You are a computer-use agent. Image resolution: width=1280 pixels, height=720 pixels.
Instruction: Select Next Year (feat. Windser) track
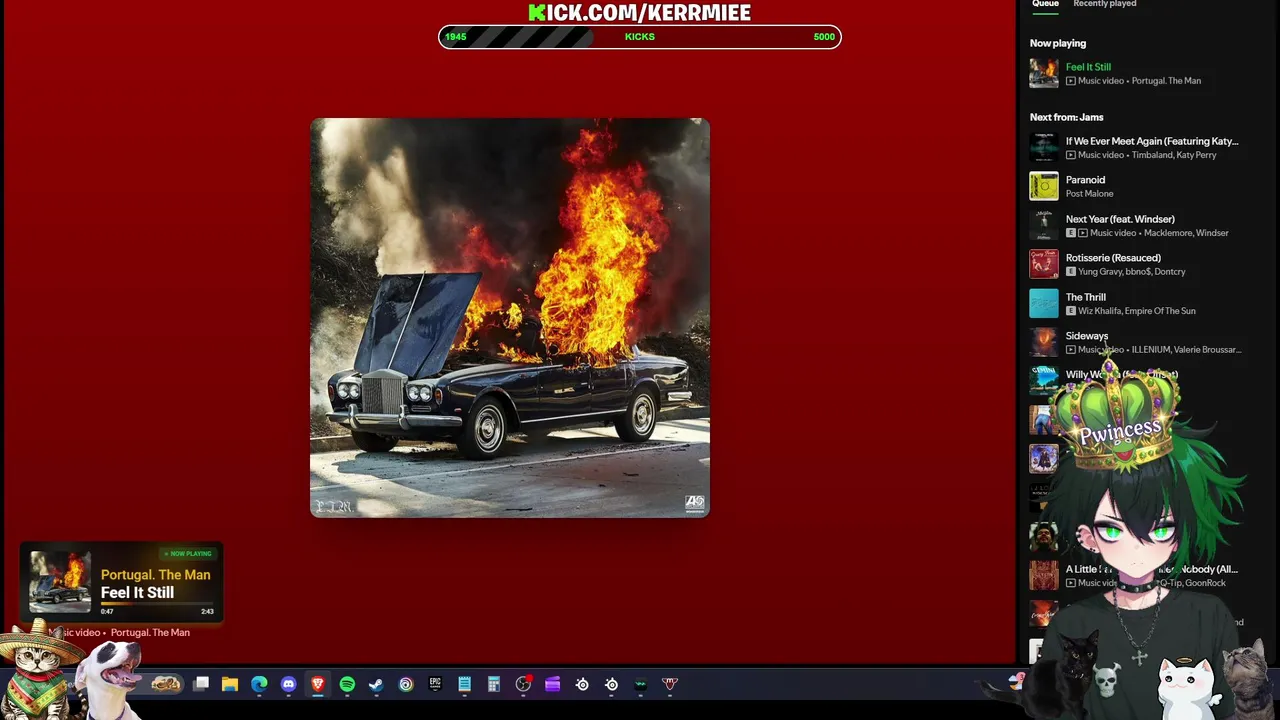pyautogui.click(x=1120, y=219)
